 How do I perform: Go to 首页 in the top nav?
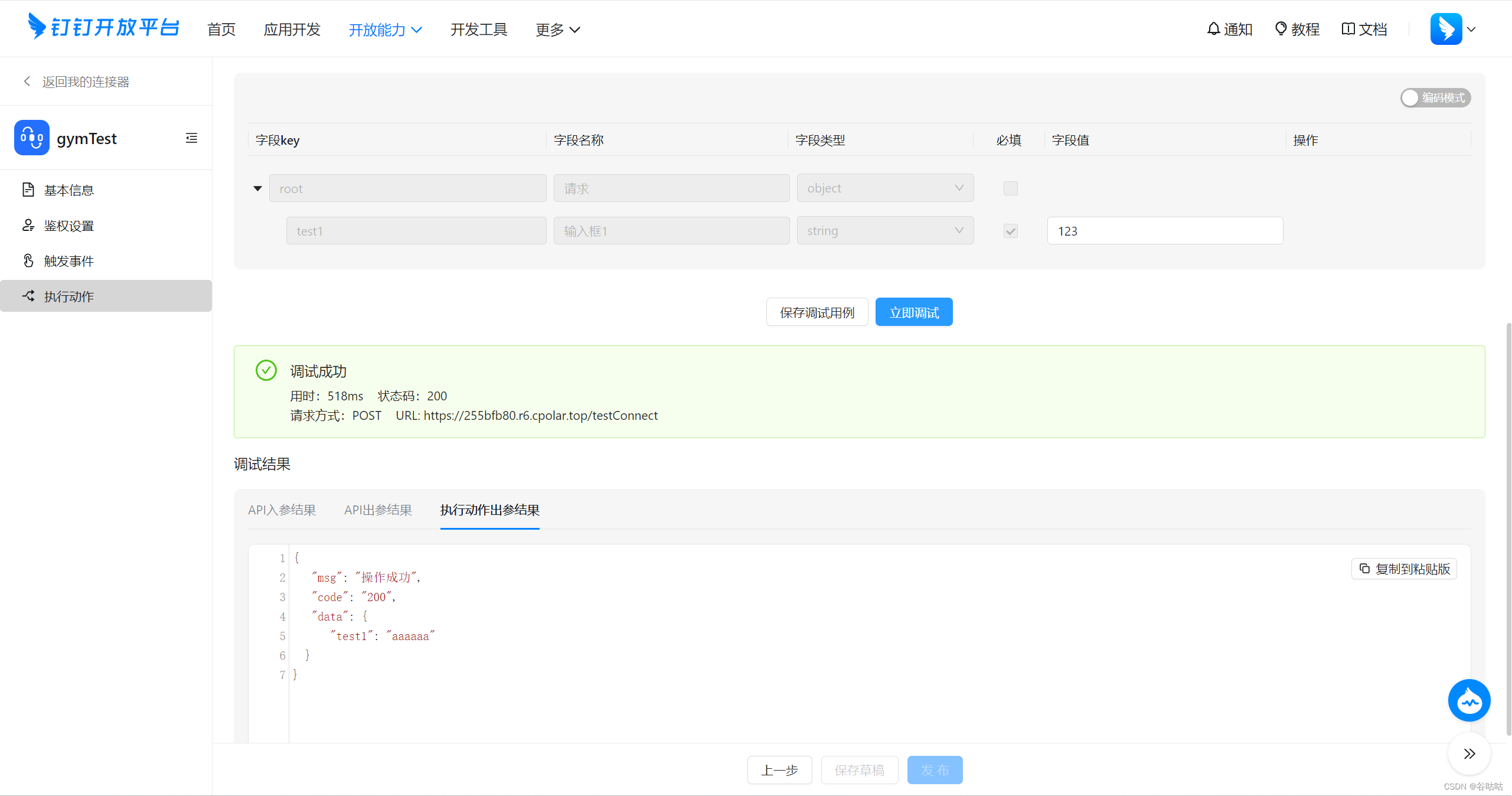pyautogui.click(x=221, y=30)
